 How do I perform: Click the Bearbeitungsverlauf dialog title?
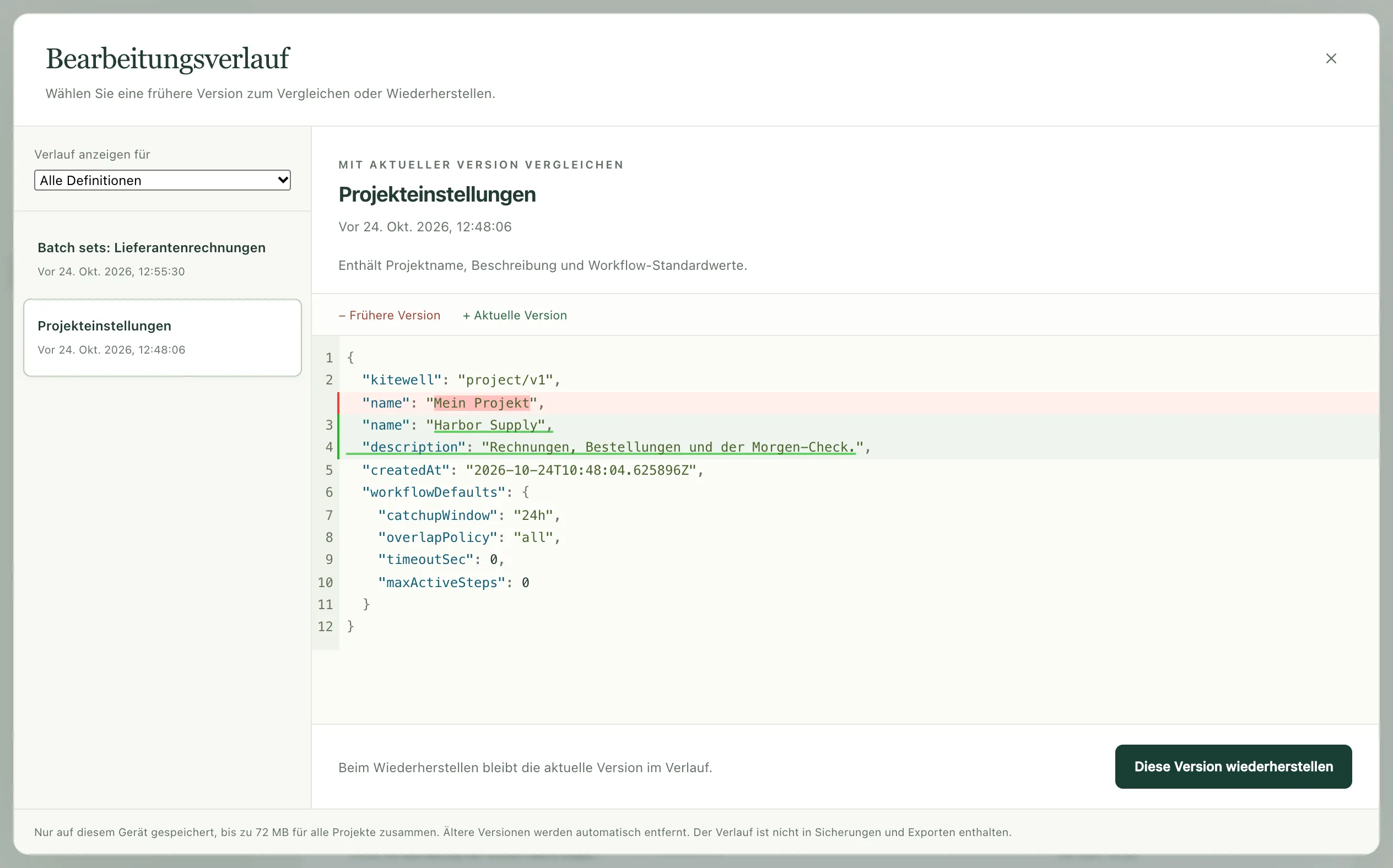(168, 59)
